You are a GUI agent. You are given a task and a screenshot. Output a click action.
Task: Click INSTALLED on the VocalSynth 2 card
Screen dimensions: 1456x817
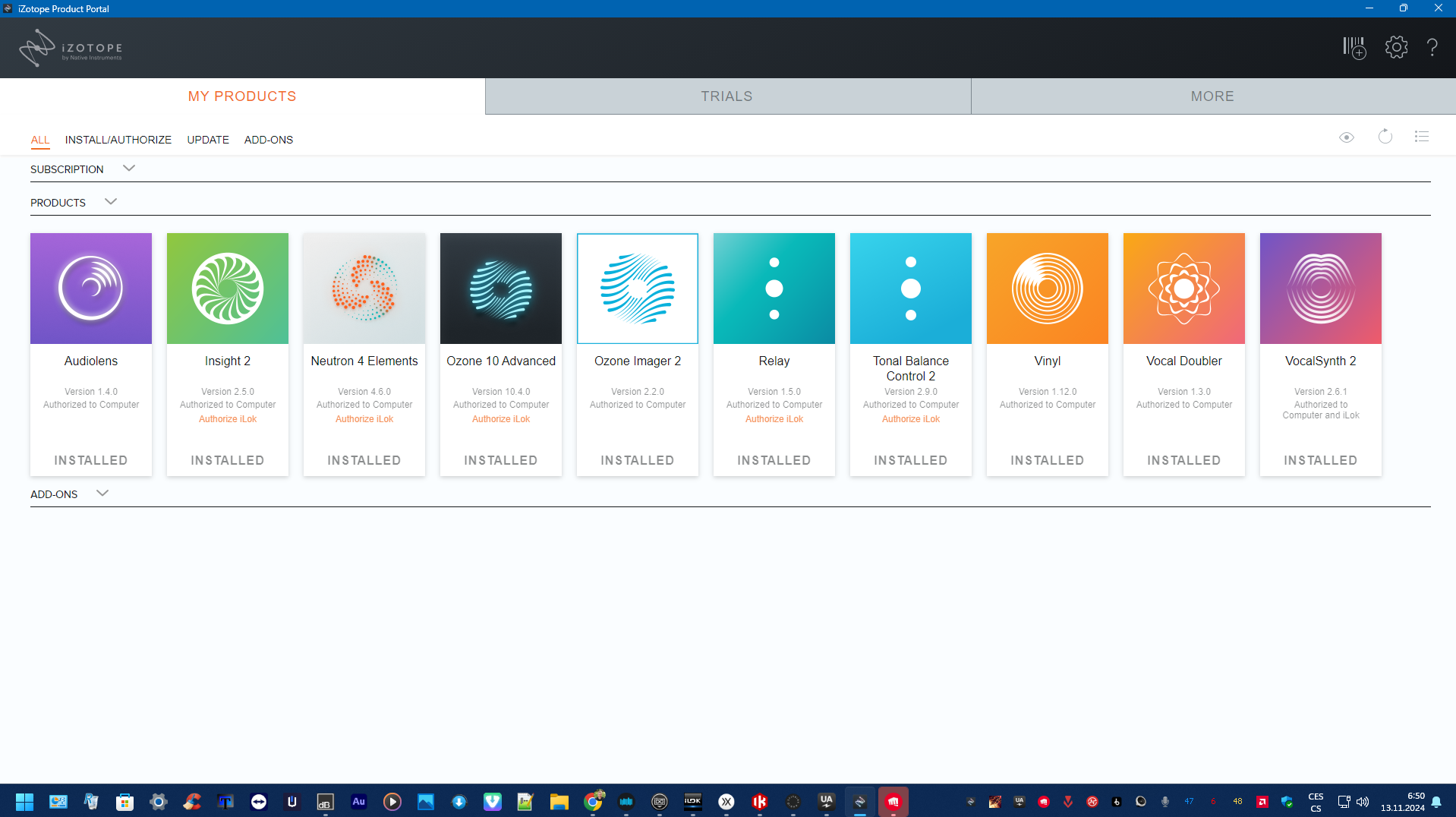pyautogui.click(x=1321, y=460)
